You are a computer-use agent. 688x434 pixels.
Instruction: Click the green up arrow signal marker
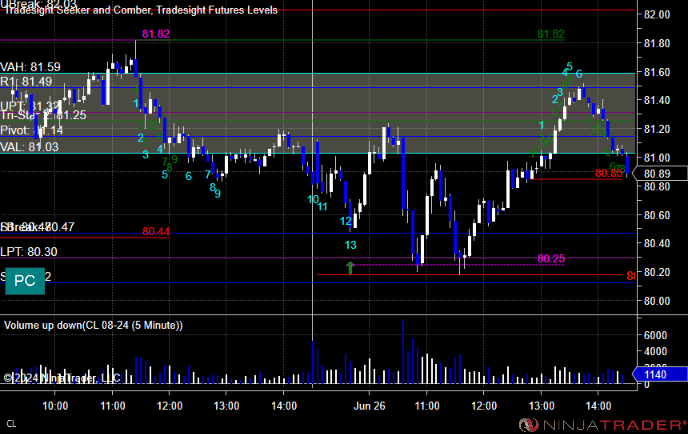[350, 268]
